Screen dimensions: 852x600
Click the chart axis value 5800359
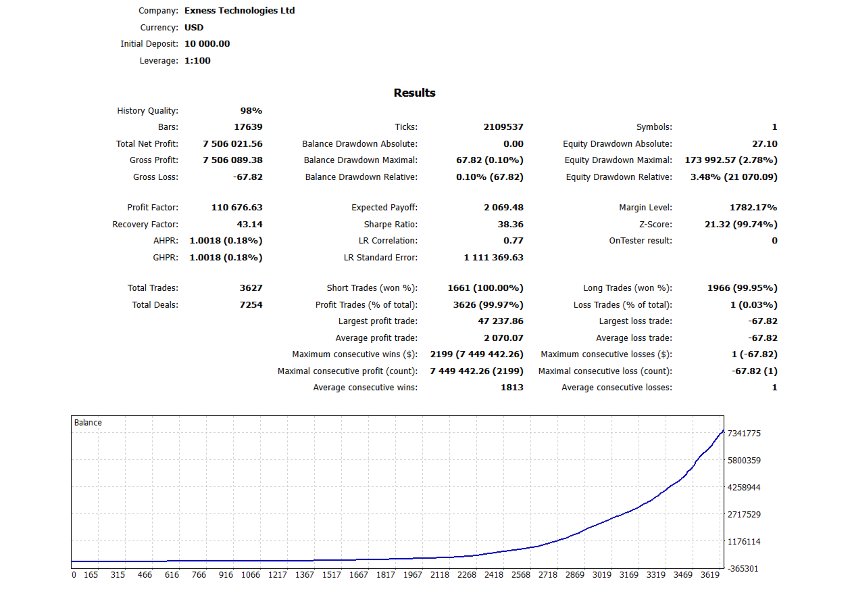point(744,460)
